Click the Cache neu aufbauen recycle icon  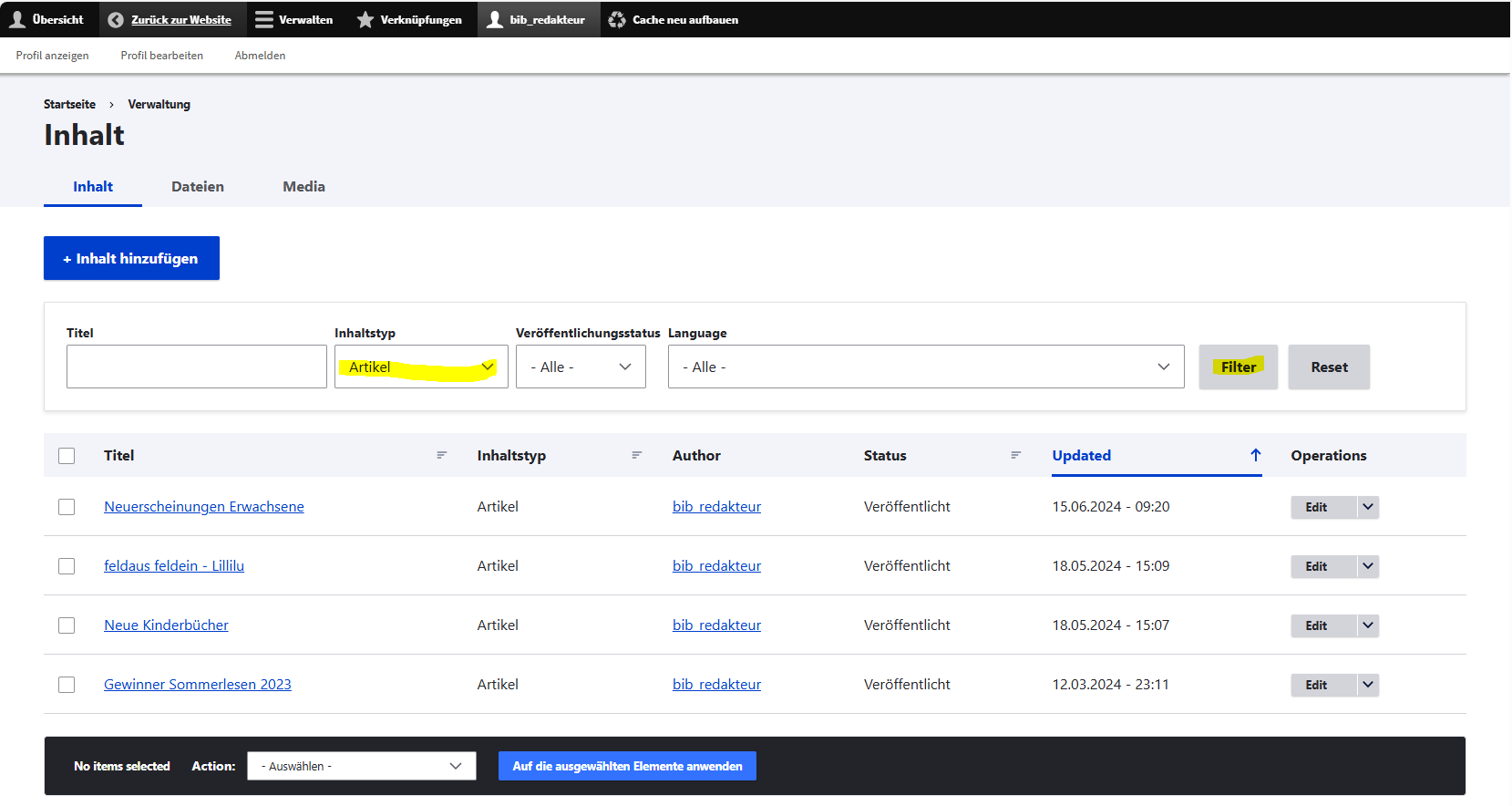(617, 19)
